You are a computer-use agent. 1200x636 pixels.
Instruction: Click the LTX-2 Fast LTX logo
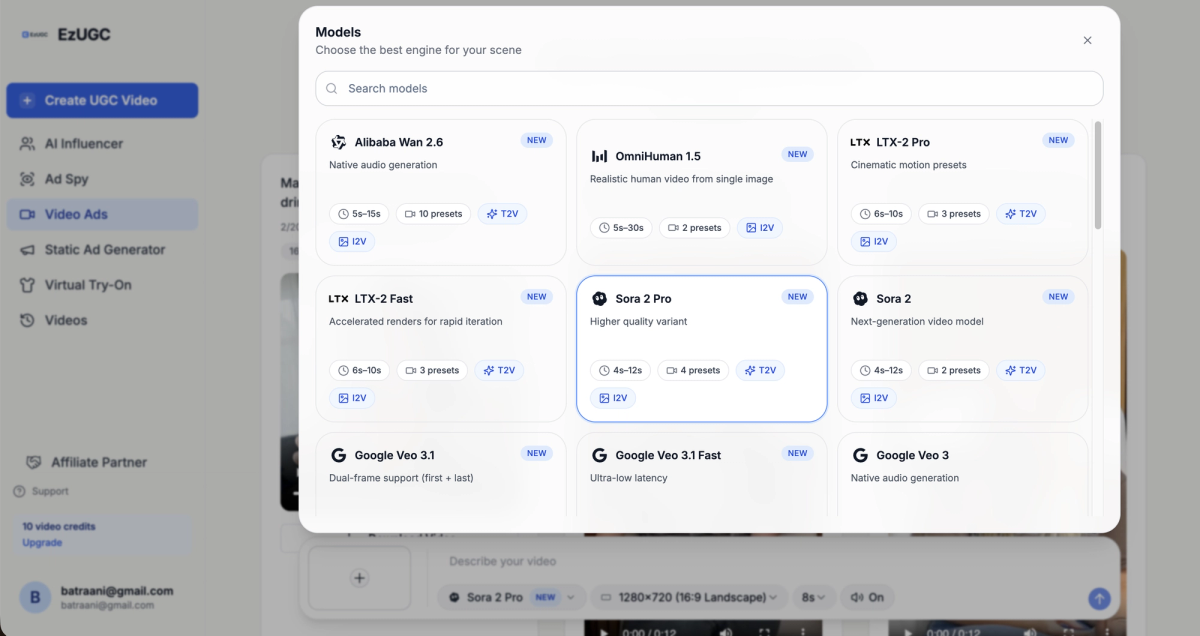click(338, 299)
